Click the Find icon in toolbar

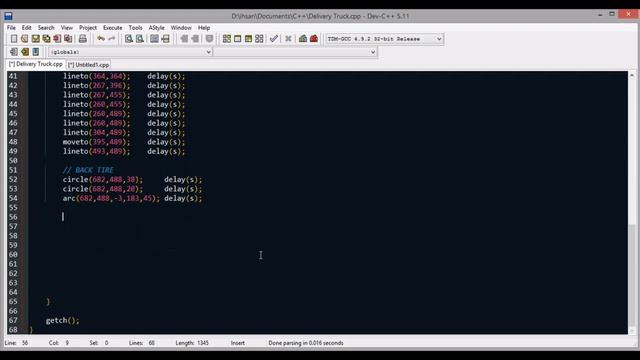pos(129,39)
